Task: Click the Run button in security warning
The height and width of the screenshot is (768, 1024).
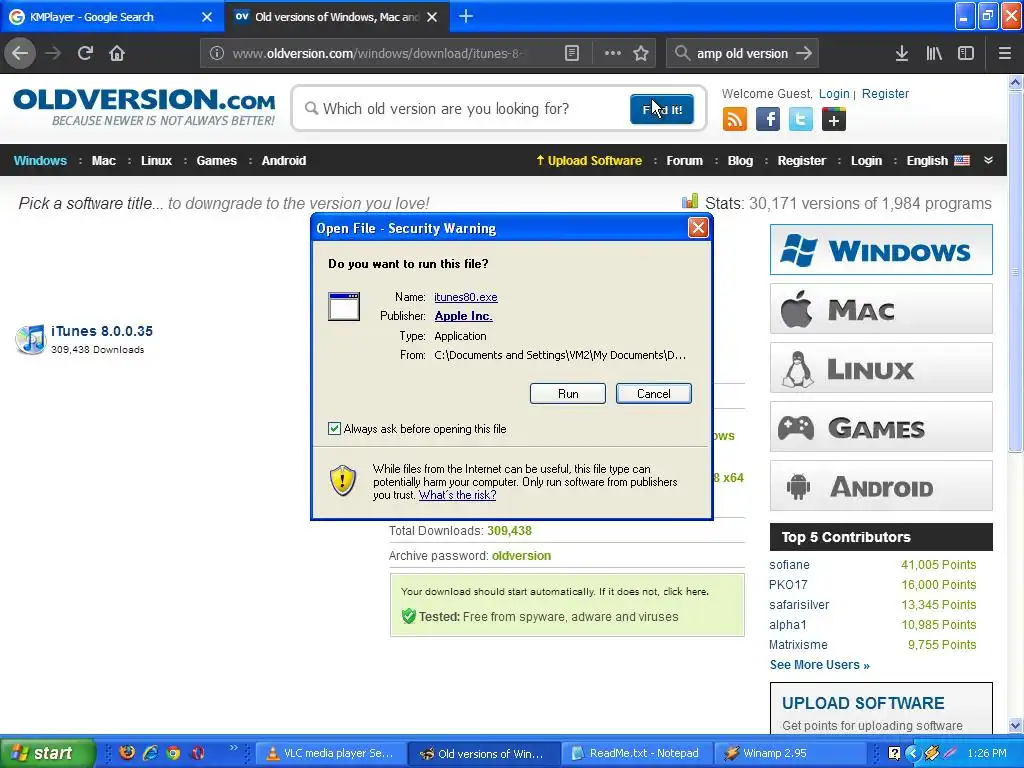Action: coord(568,394)
